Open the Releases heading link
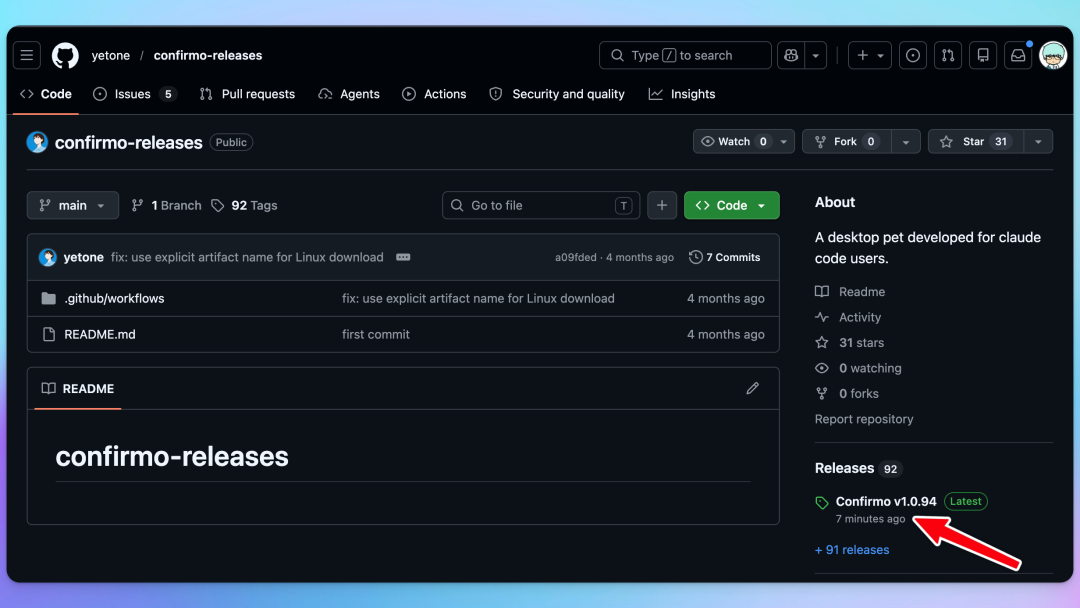The width and height of the screenshot is (1080, 608). pyautogui.click(x=844, y=468)
